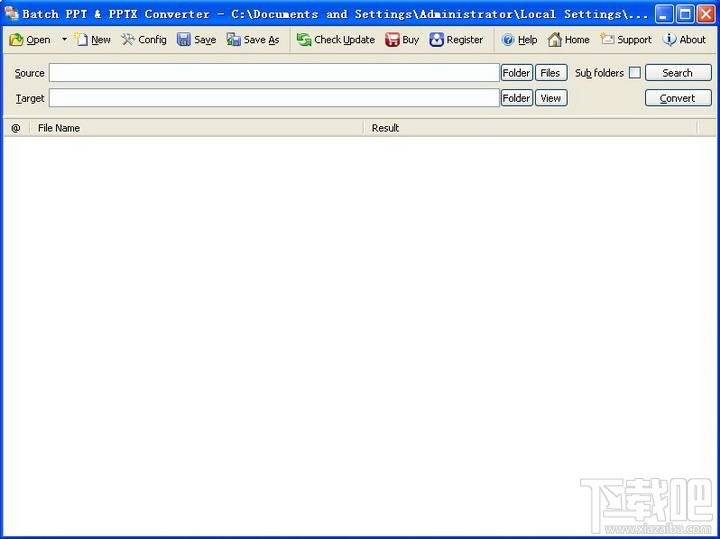Image resolution: width=720 pixels, height=539 pixels.
Task: Click the Files button for Source
Action: click(551, 73)
